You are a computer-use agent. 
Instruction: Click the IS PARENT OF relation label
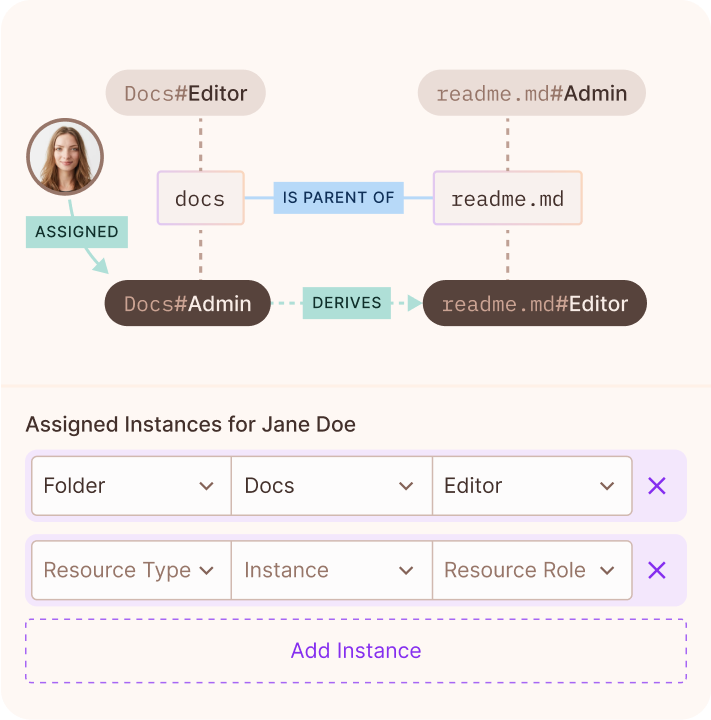tap(338, 198)
